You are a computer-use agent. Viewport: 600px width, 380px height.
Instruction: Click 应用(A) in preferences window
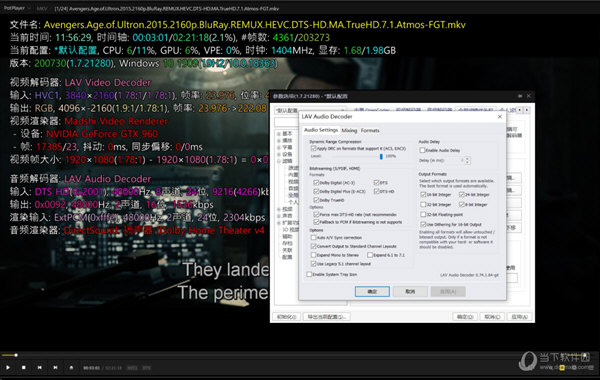520,317
